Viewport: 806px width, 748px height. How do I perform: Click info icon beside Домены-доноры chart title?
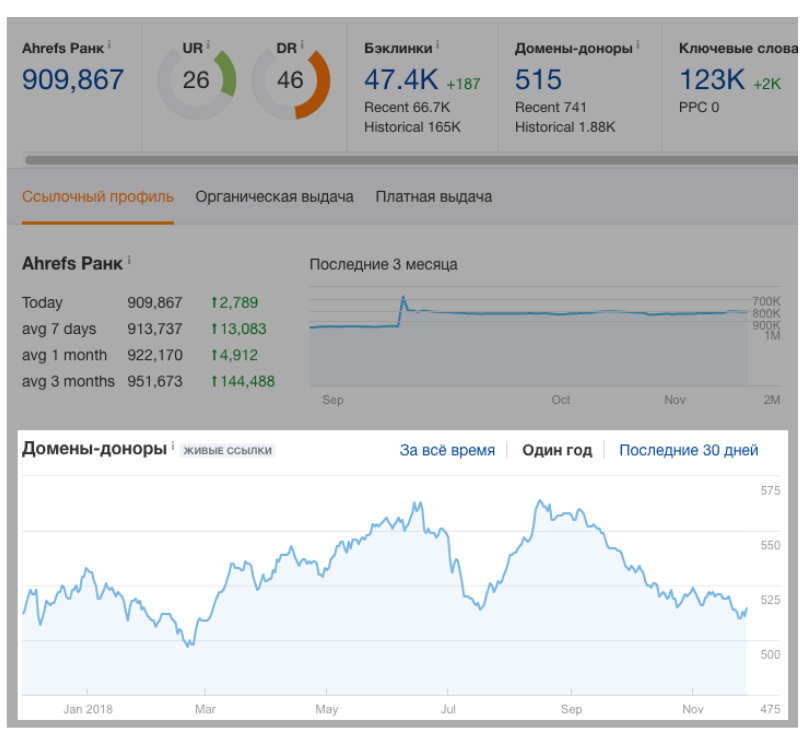172,448
